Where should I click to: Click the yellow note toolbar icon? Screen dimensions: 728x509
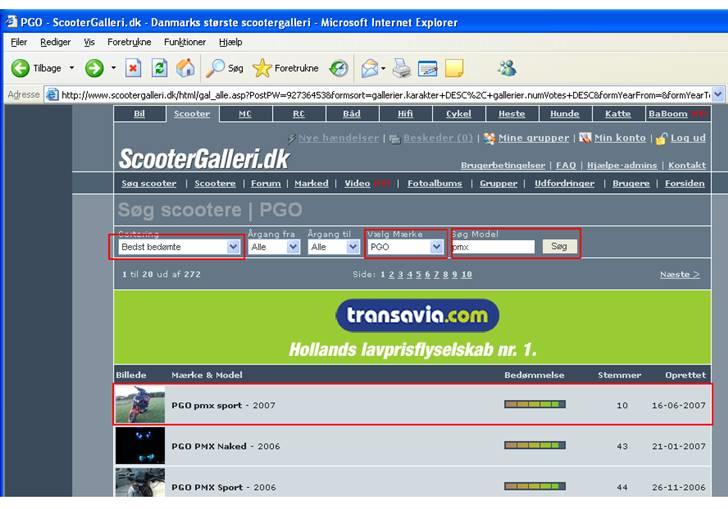[454, 68]
